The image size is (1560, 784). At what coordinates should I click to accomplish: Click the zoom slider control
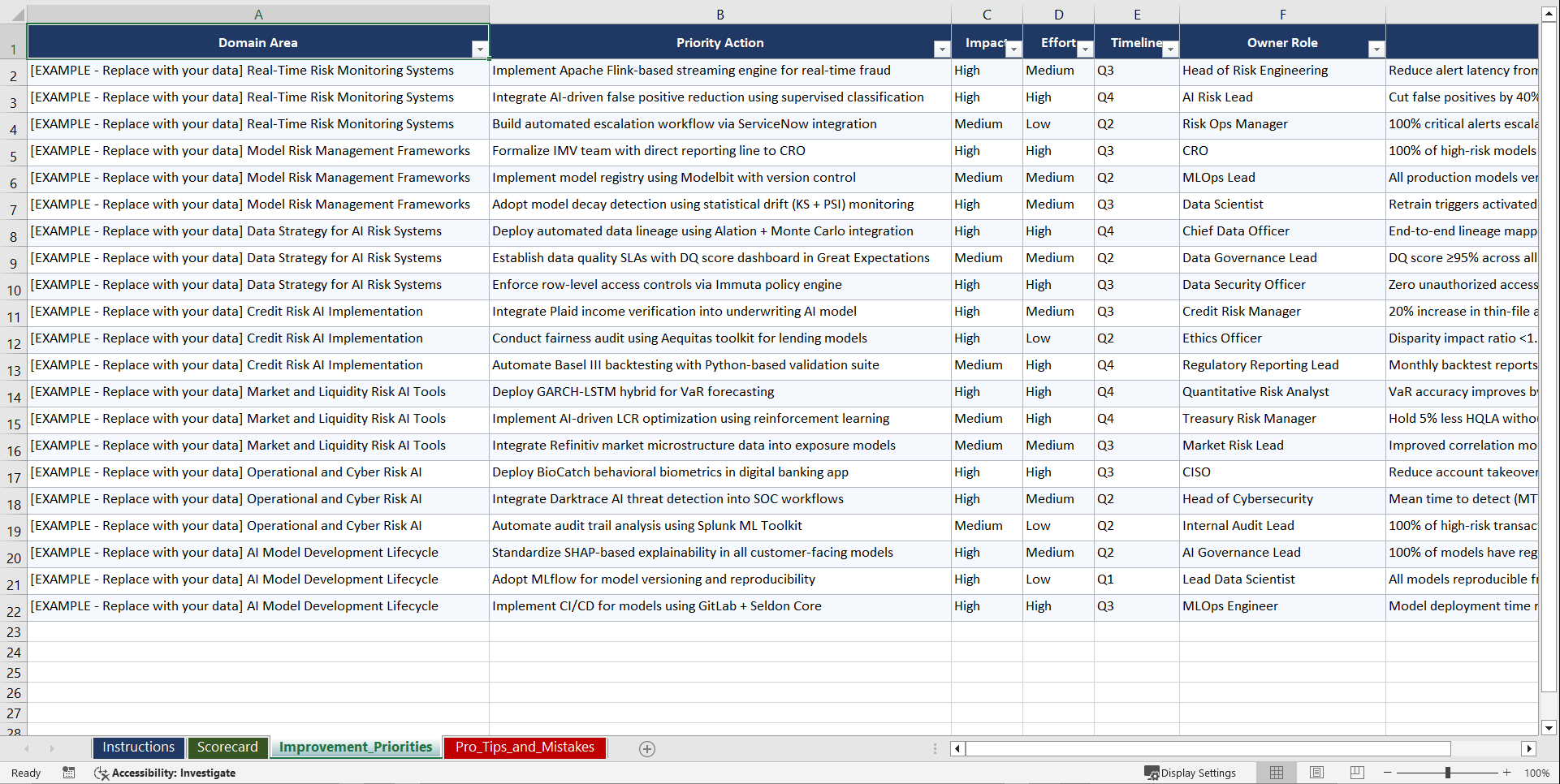click(x=1448, y=772)
